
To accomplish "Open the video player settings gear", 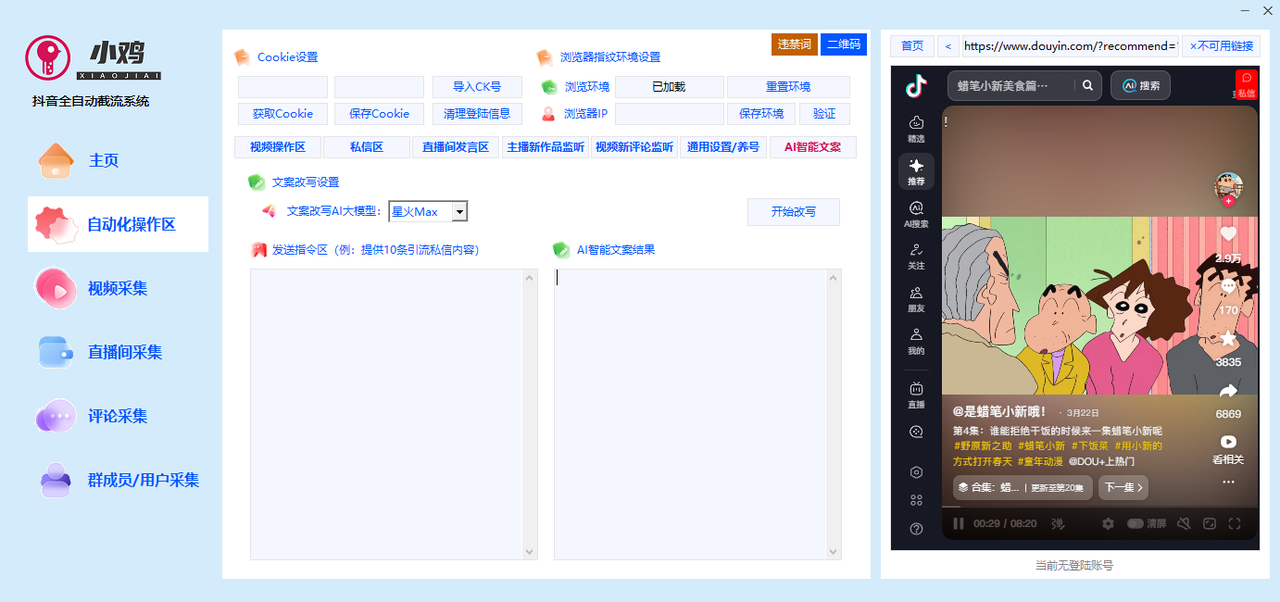I will (x=1107, y=523).
